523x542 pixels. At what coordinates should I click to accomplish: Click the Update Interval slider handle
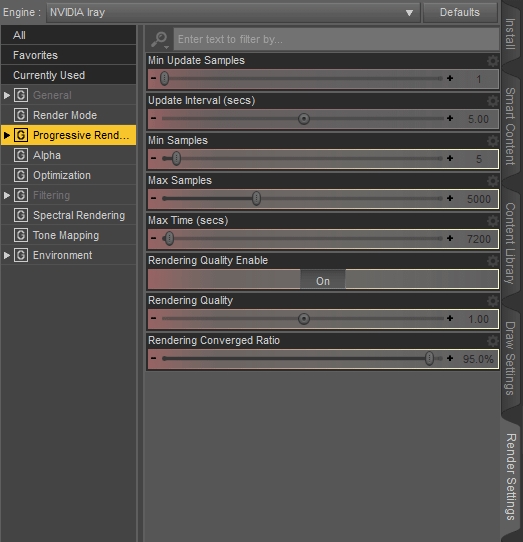(304, 119)
